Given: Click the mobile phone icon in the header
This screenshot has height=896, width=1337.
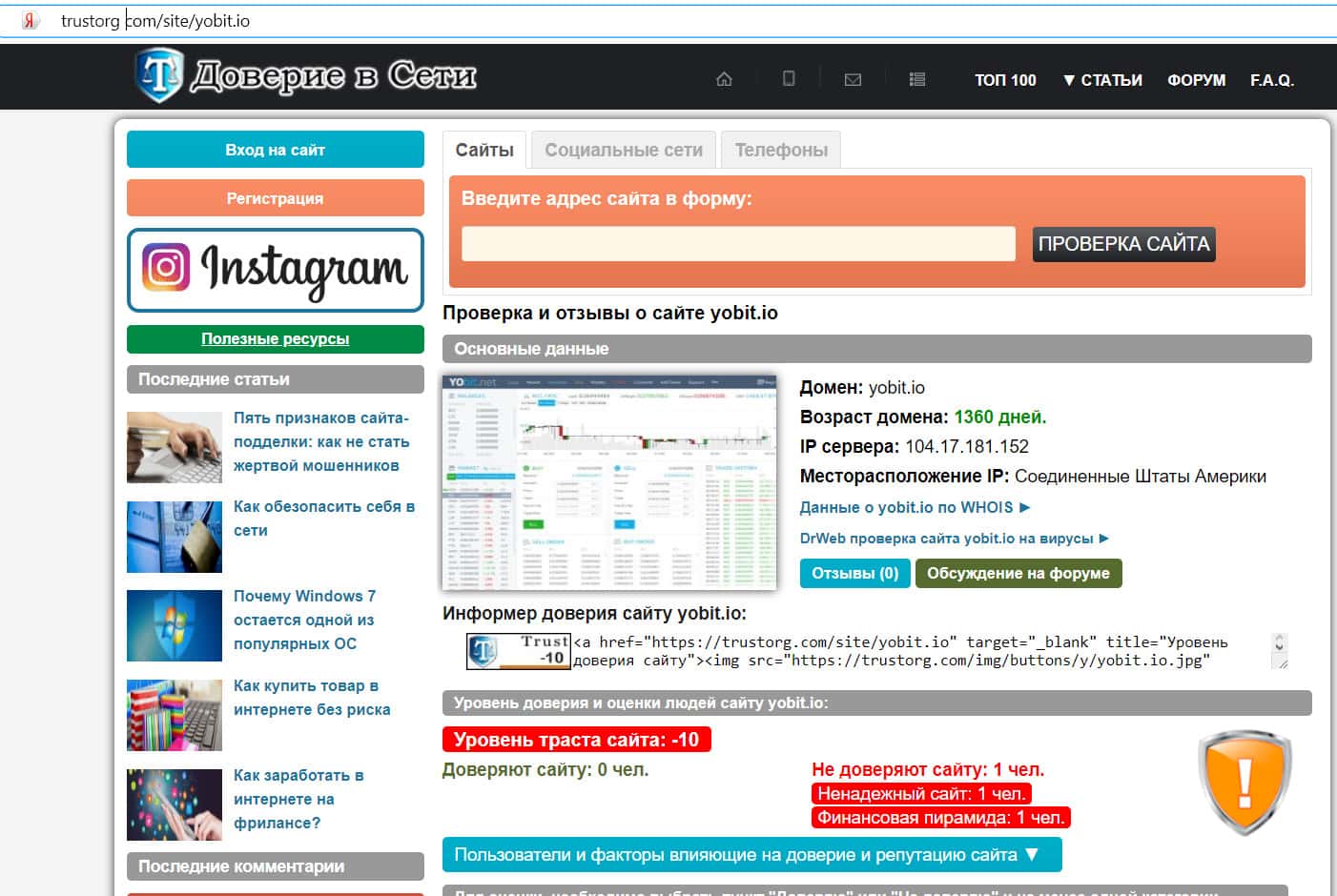Looking at the screenshot, I should pyautogui.click(x=789, y=79).
